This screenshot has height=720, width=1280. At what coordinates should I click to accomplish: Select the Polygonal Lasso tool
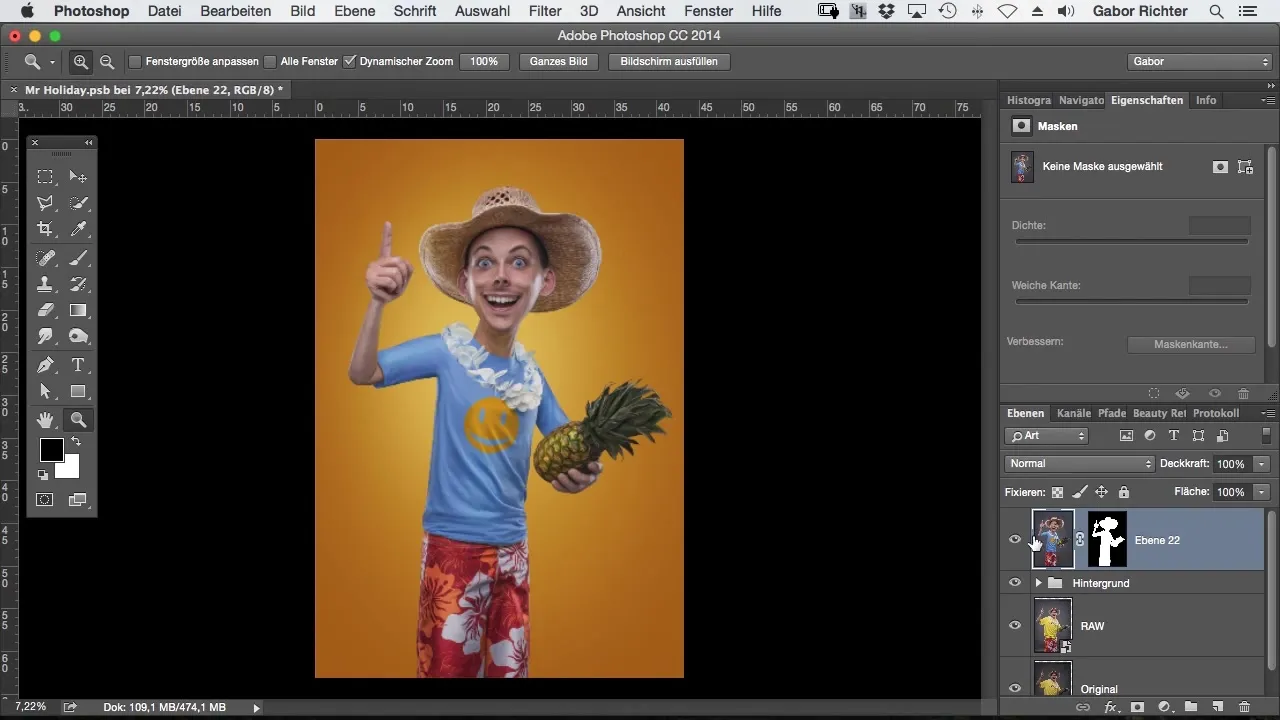tap(45, 203)
